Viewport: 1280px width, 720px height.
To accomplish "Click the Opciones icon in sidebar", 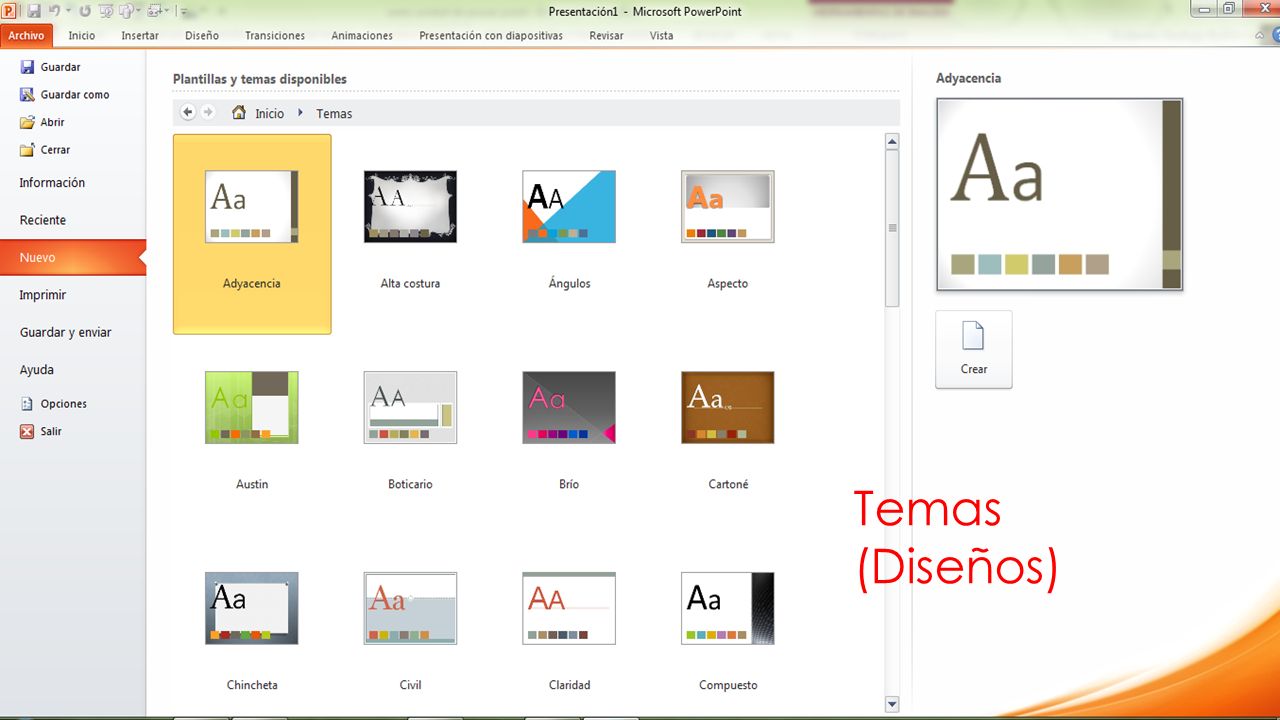I will click(27, 404).
